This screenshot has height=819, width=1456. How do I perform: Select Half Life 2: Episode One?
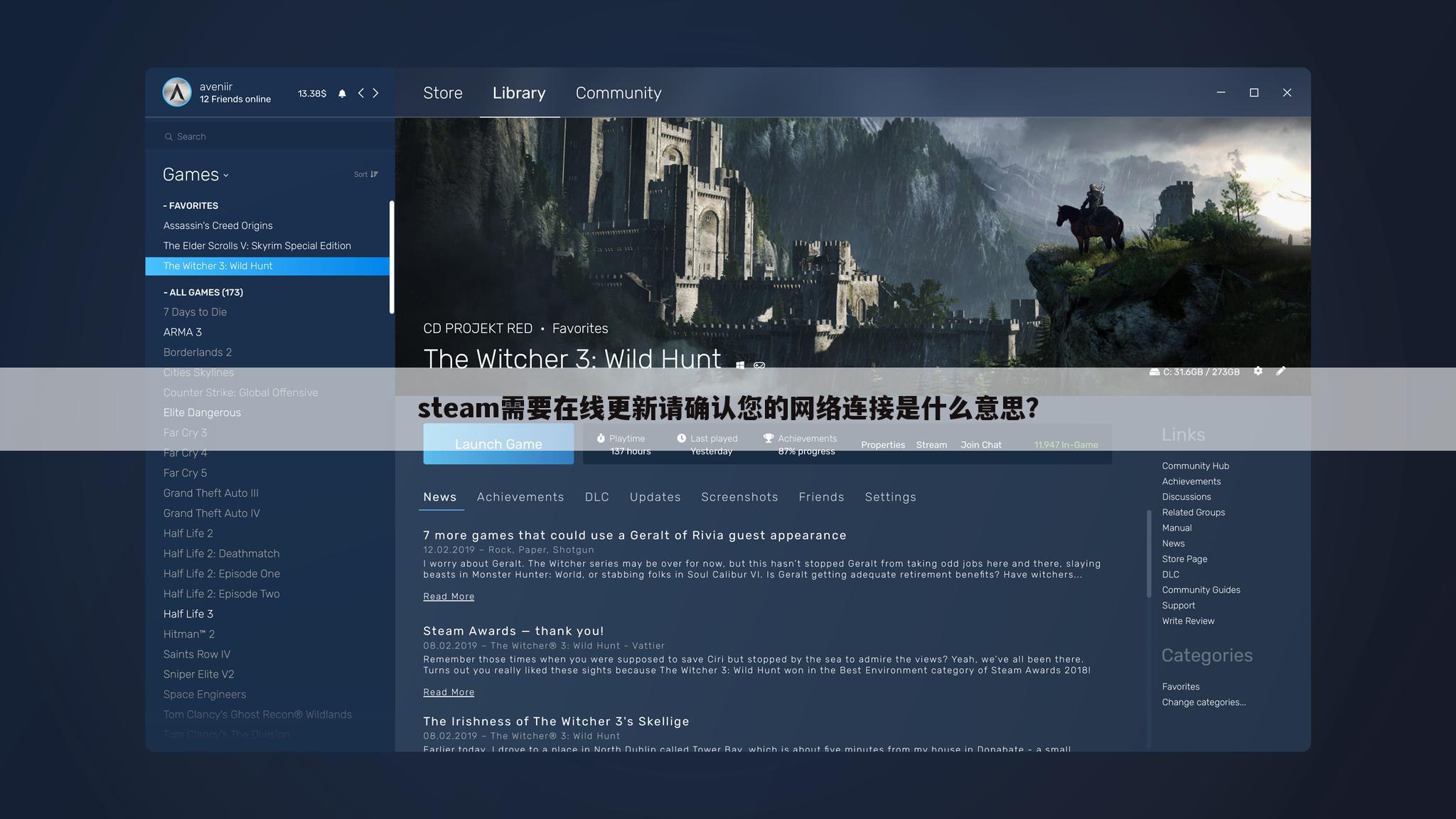pos(221,574)
